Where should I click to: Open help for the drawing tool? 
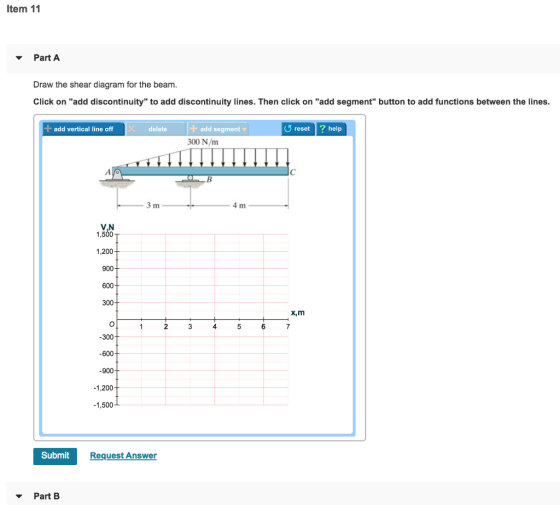pos(331,129)
